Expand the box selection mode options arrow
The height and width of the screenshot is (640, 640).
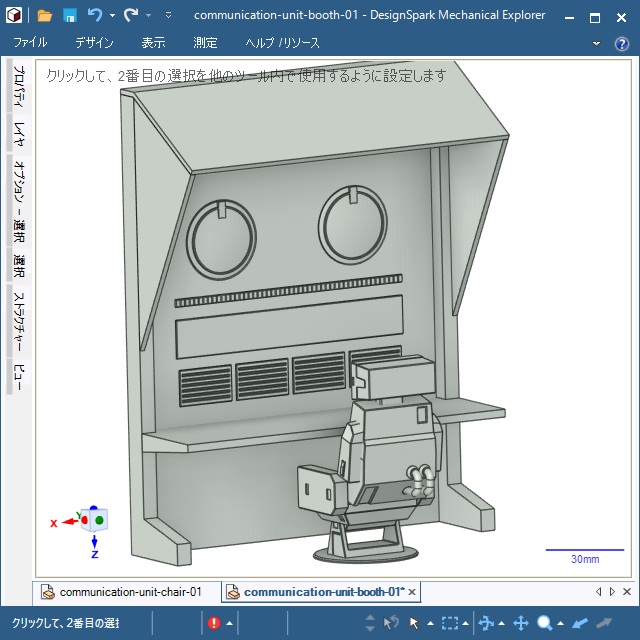click(x=465, y=623)
